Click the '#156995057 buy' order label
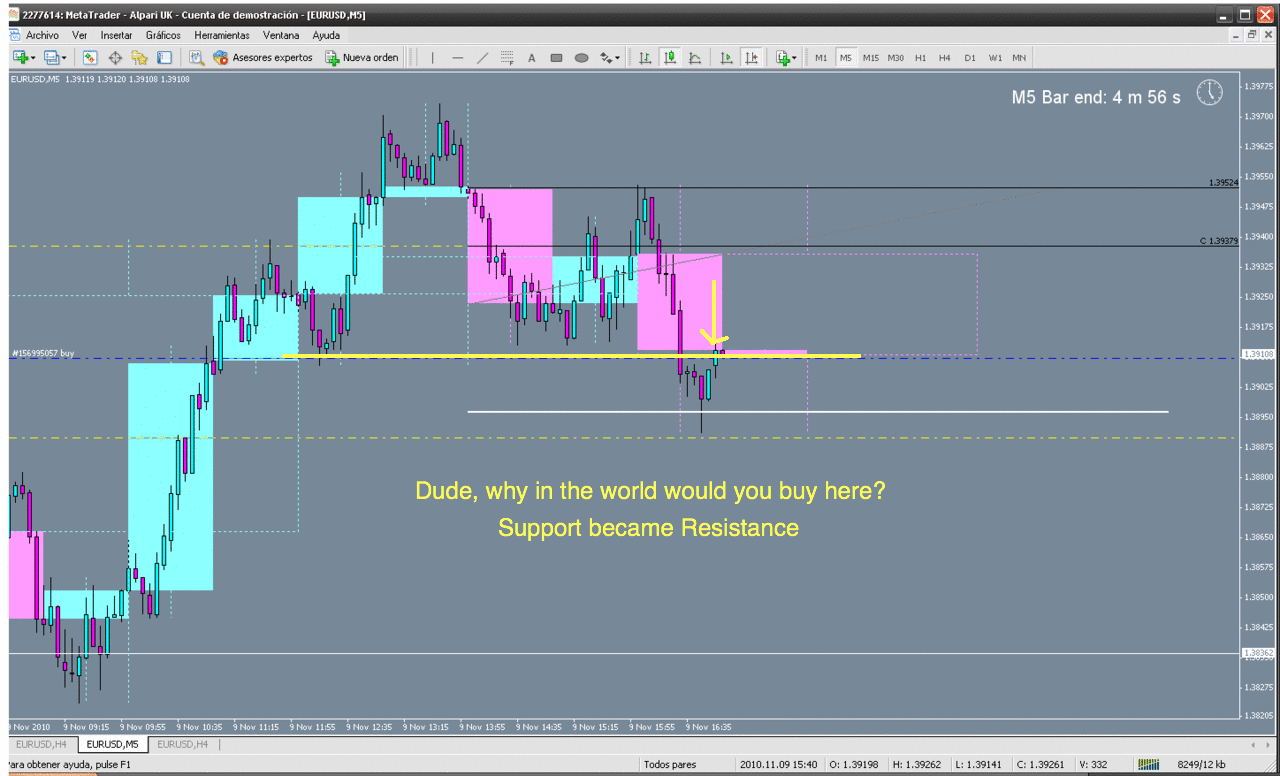 [43, 353]
